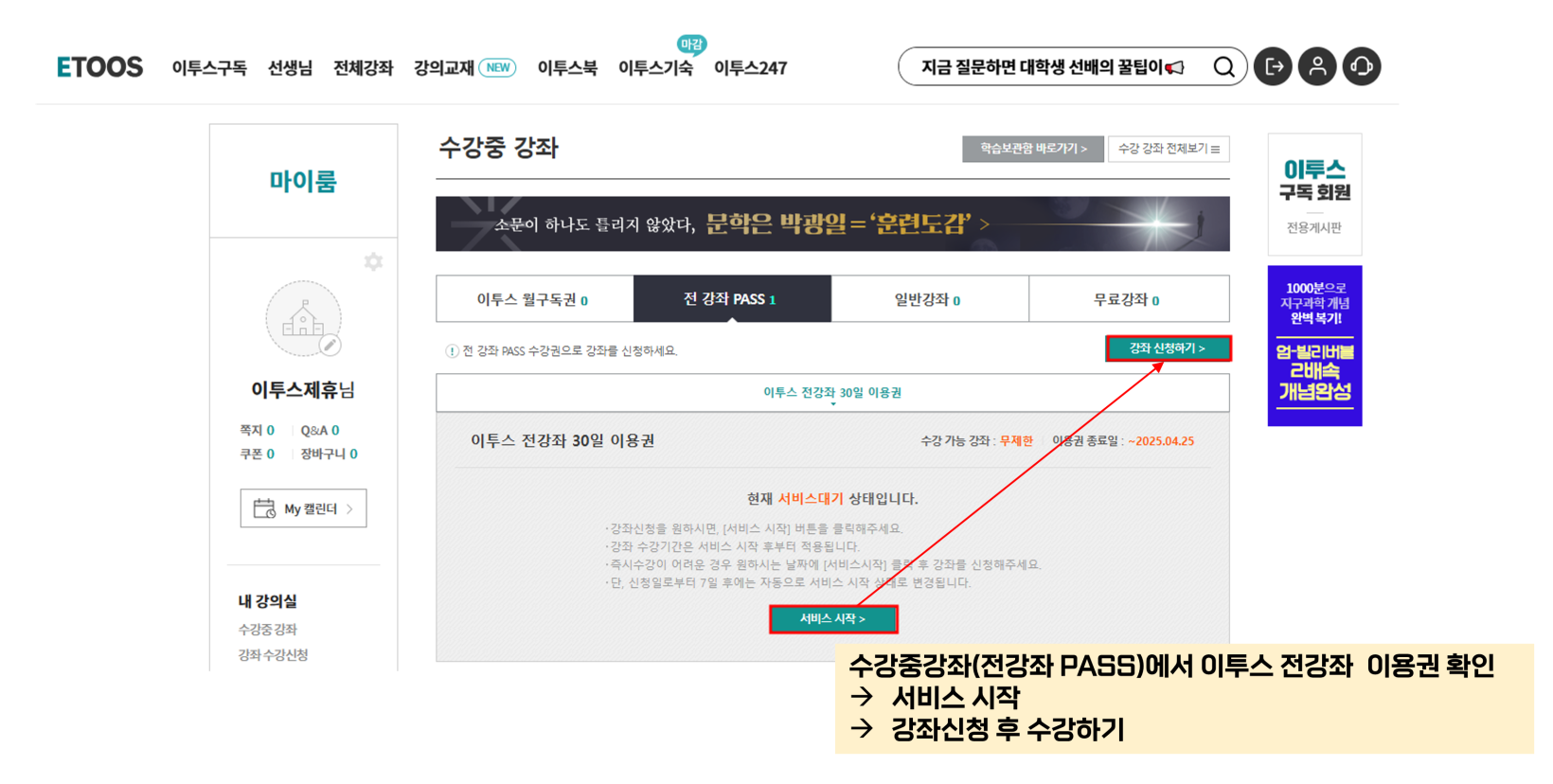Image resolution: width=1553 pixels, height=784 pixels.
Task: Open the settings gear in 마이룸
Action: point(374,261)
